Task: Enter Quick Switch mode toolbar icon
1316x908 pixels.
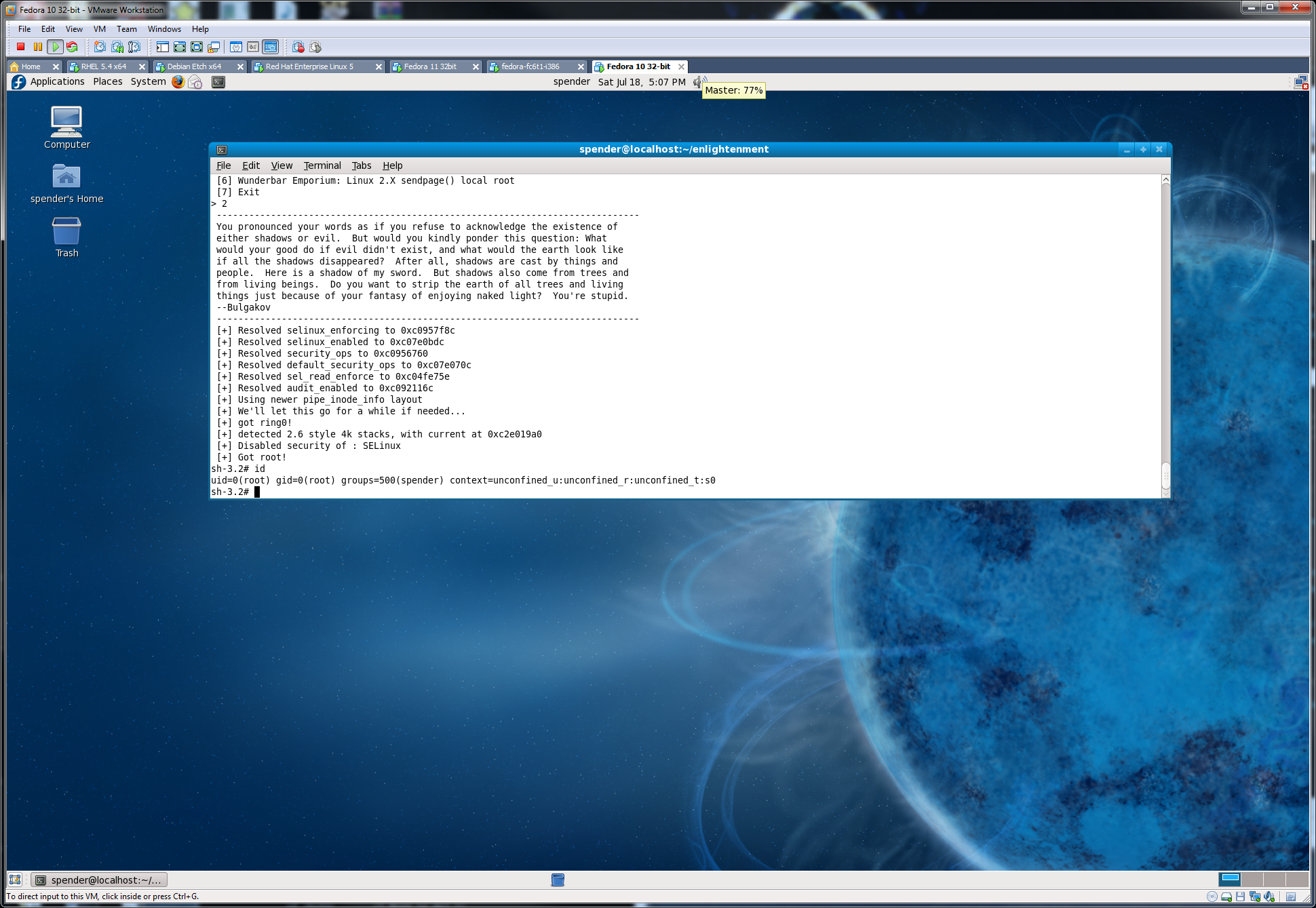Action: pyautogui.click(x=180, y=47)
